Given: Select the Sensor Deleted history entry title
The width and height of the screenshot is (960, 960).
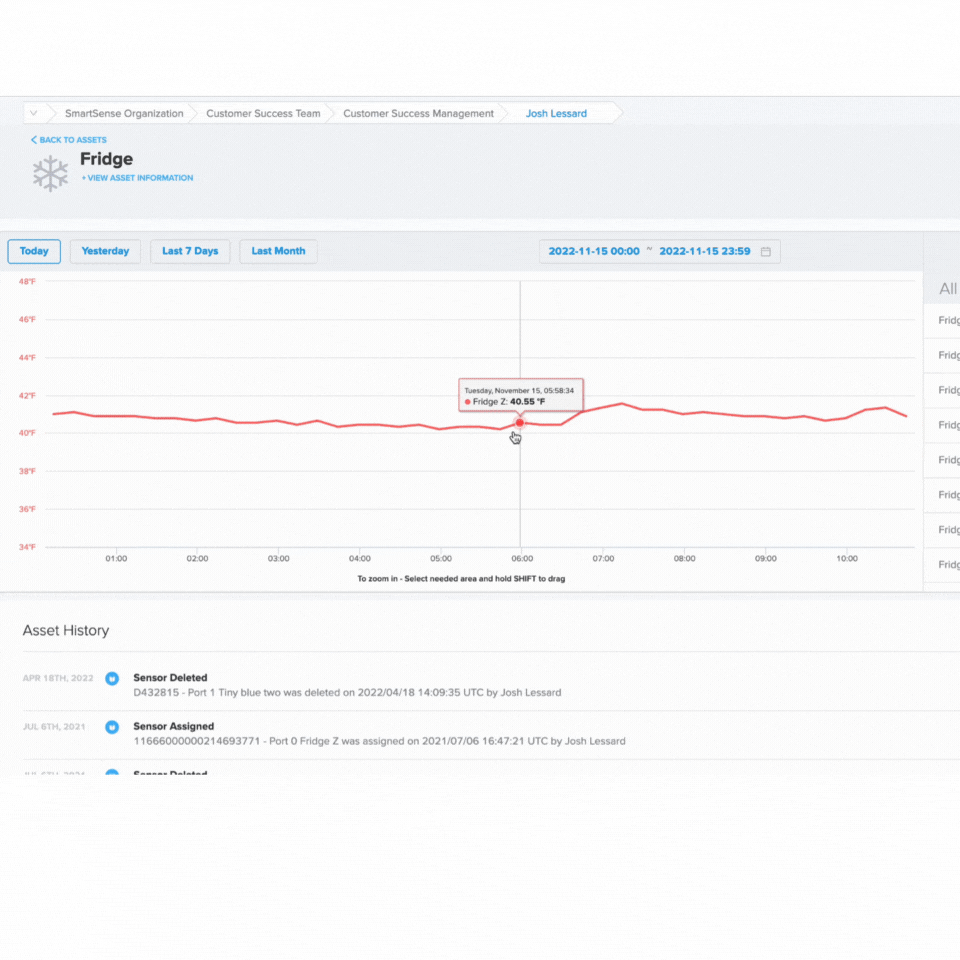Looking at the screenshot, I should [x=170, y=678].
